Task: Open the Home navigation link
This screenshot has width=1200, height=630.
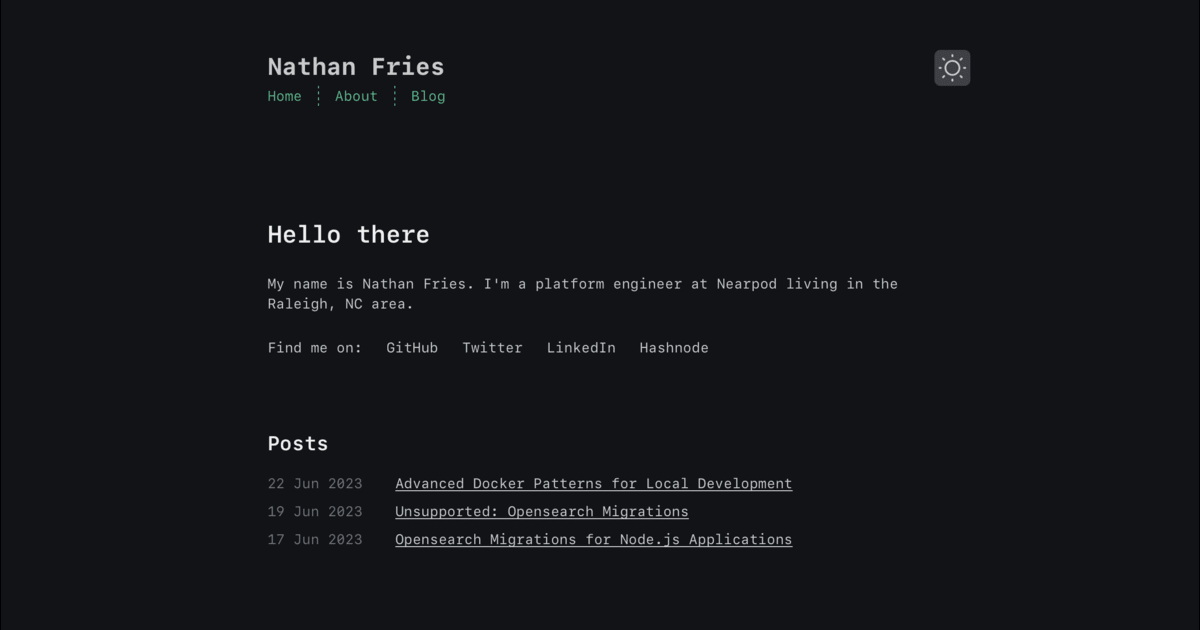Action: pyautogui.click(x=284, y=96)
